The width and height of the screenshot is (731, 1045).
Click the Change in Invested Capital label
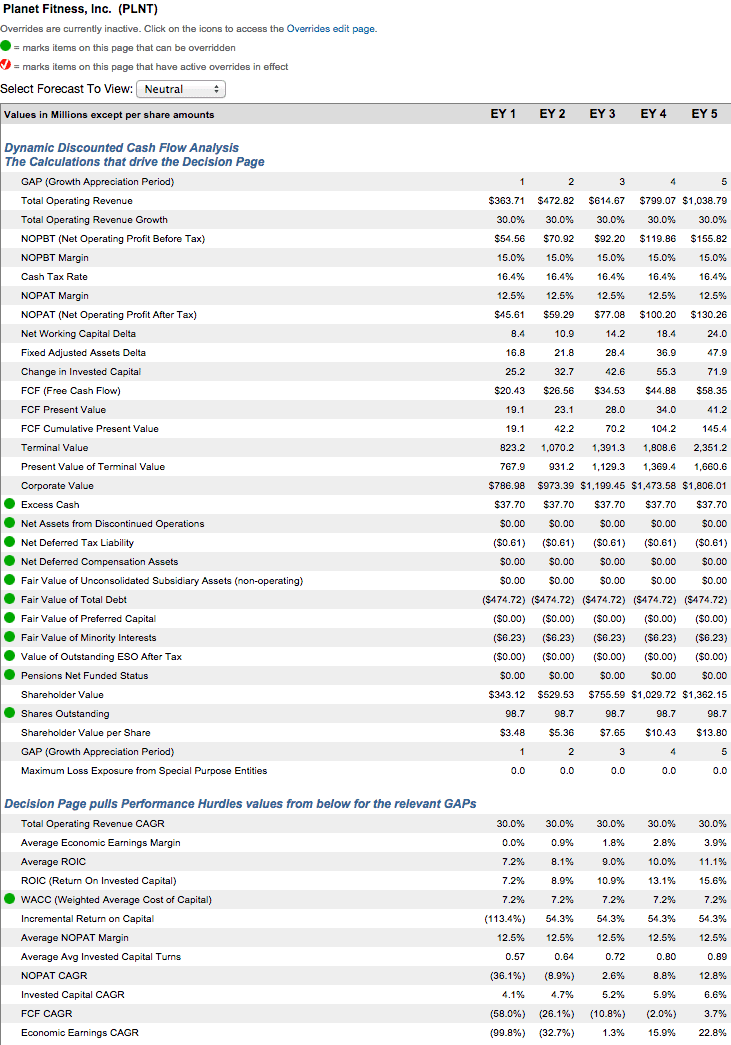click(x=81, y=371)
